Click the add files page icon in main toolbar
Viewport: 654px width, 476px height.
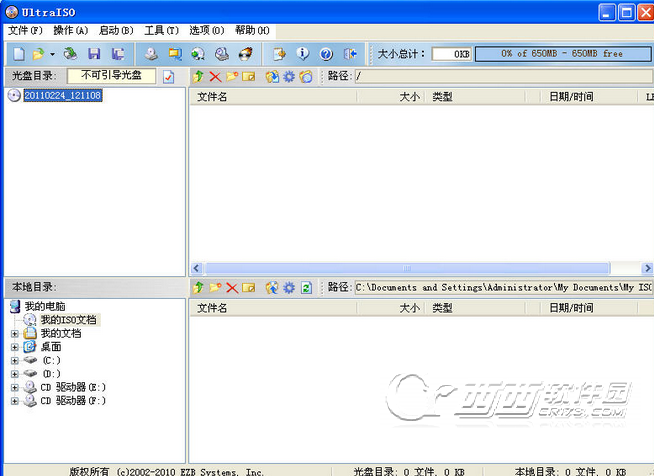tap(279, 54)
